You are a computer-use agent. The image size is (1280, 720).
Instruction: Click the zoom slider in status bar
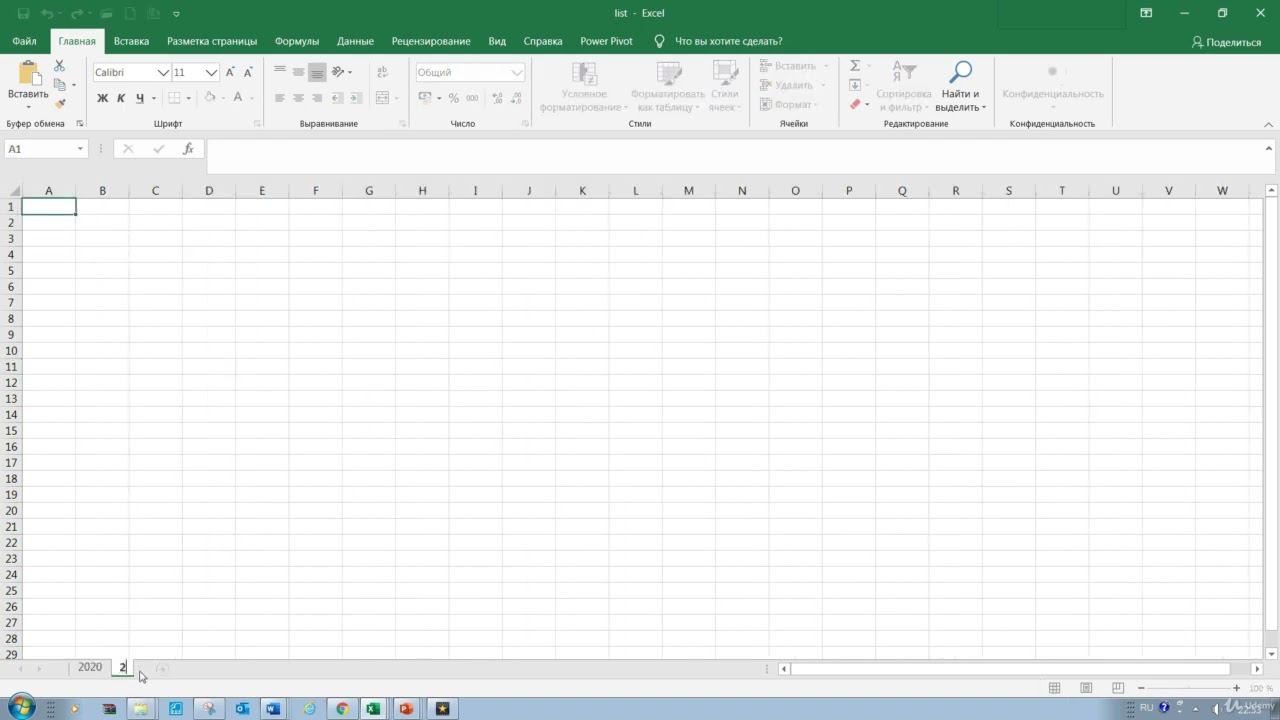click(x=1188, y=688)
